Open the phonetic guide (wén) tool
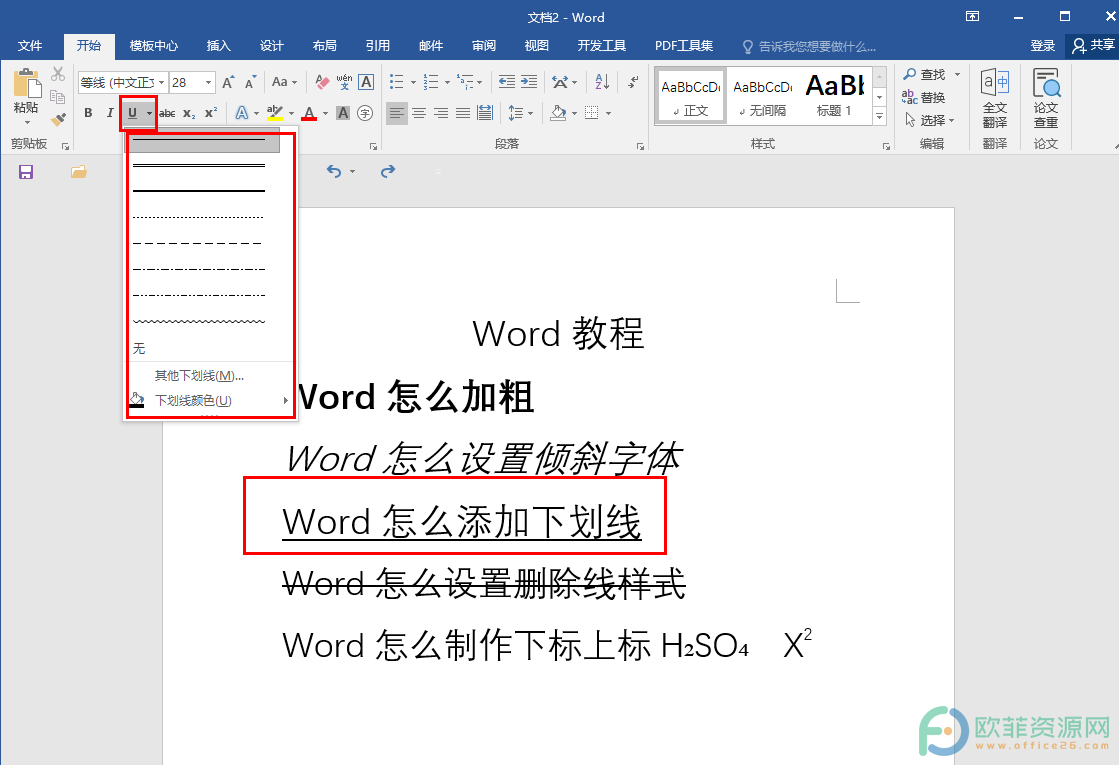 (344, 82)
